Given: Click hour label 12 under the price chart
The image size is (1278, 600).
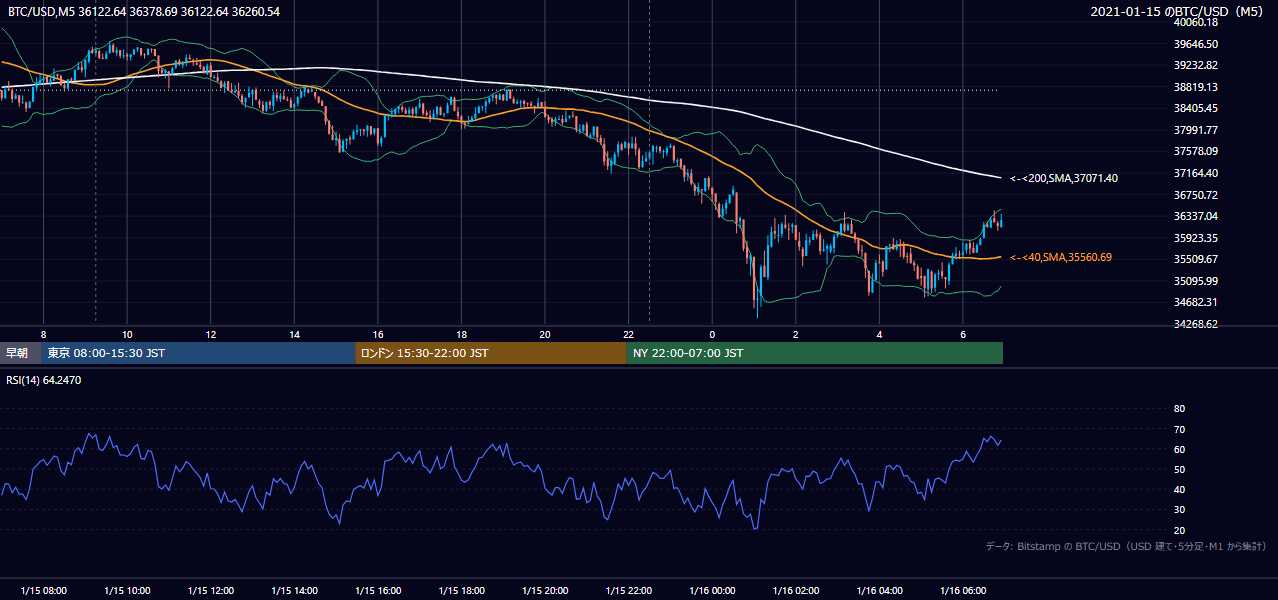Looking at the screenshot, I should (211, 334).
